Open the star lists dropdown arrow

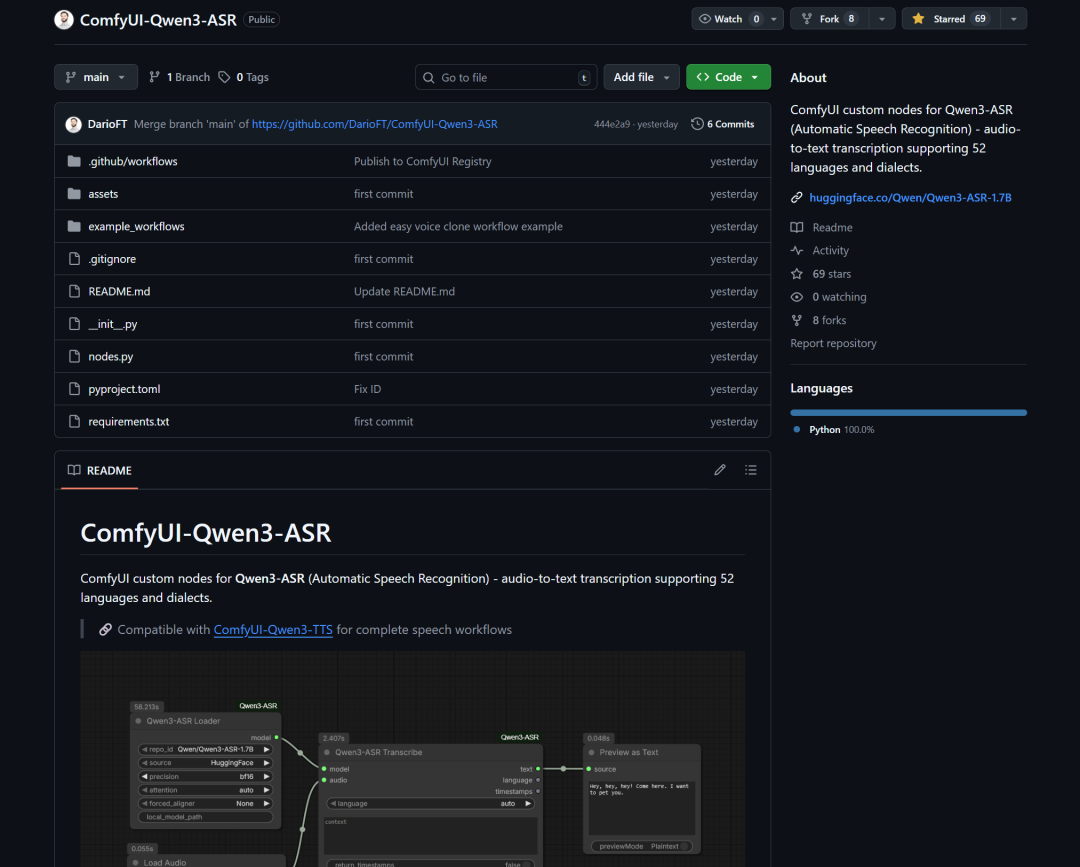click(1014, 19)
